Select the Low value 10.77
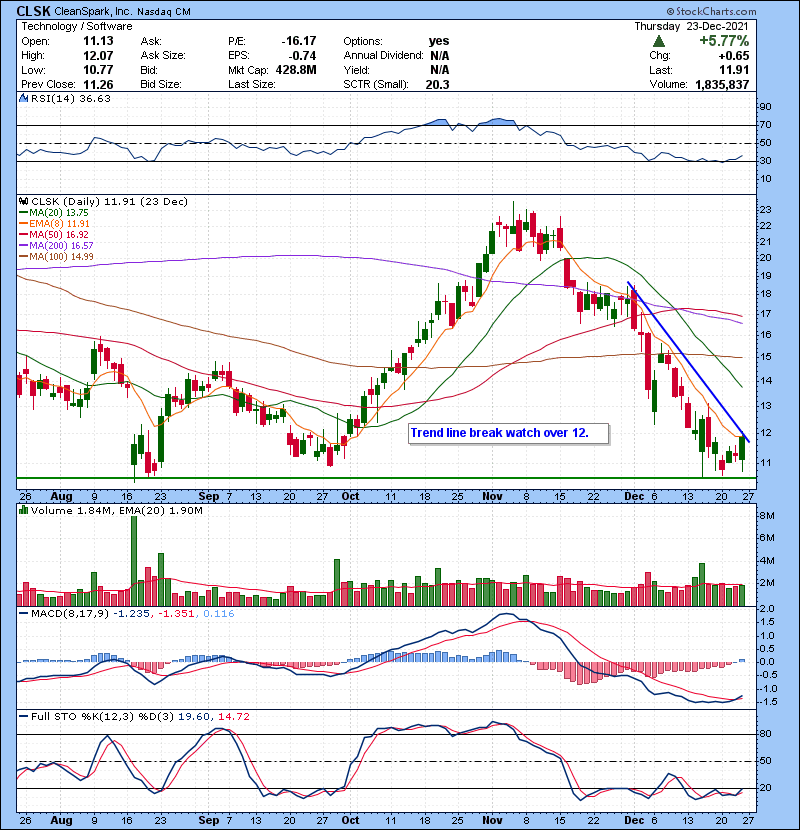 point(98,70)
